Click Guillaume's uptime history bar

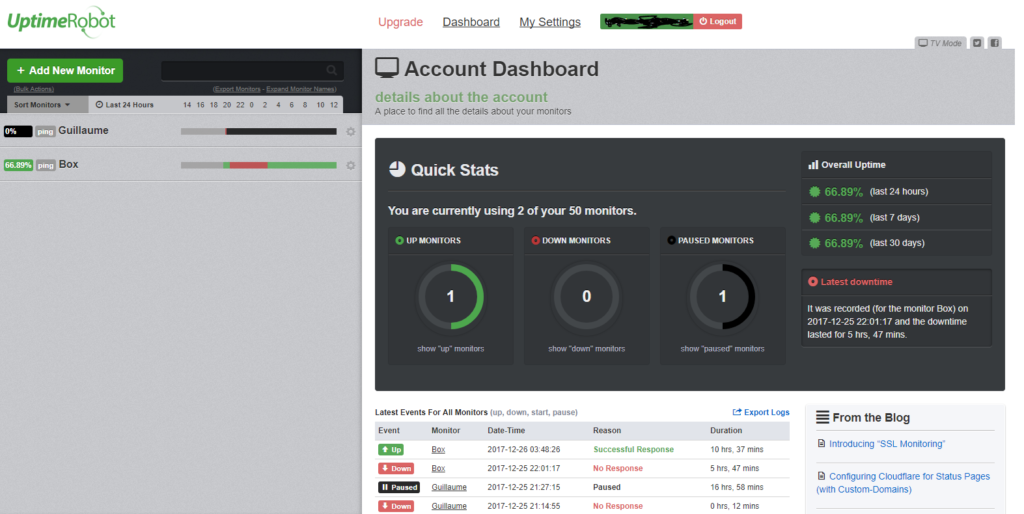tap(259, 131)
